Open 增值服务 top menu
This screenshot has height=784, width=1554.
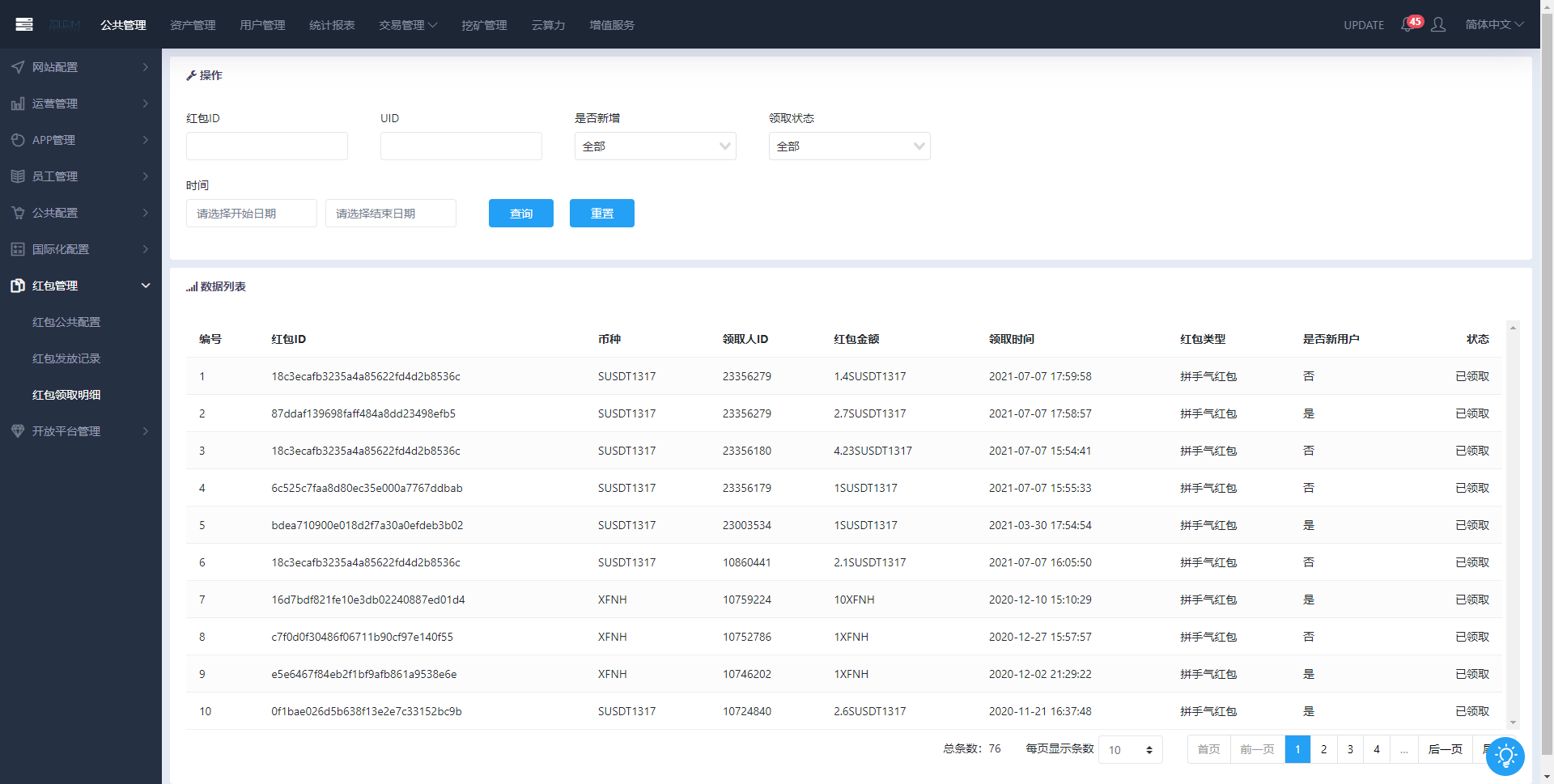coord(612,25)
